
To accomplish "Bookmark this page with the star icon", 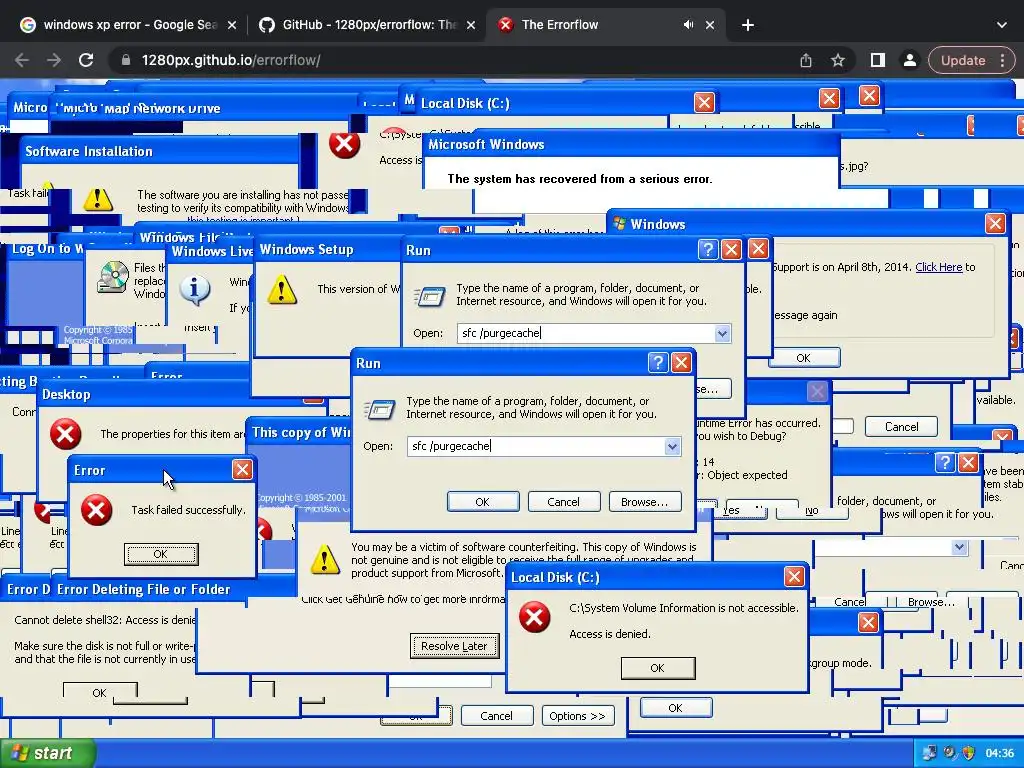I will (x=838, y=60).
